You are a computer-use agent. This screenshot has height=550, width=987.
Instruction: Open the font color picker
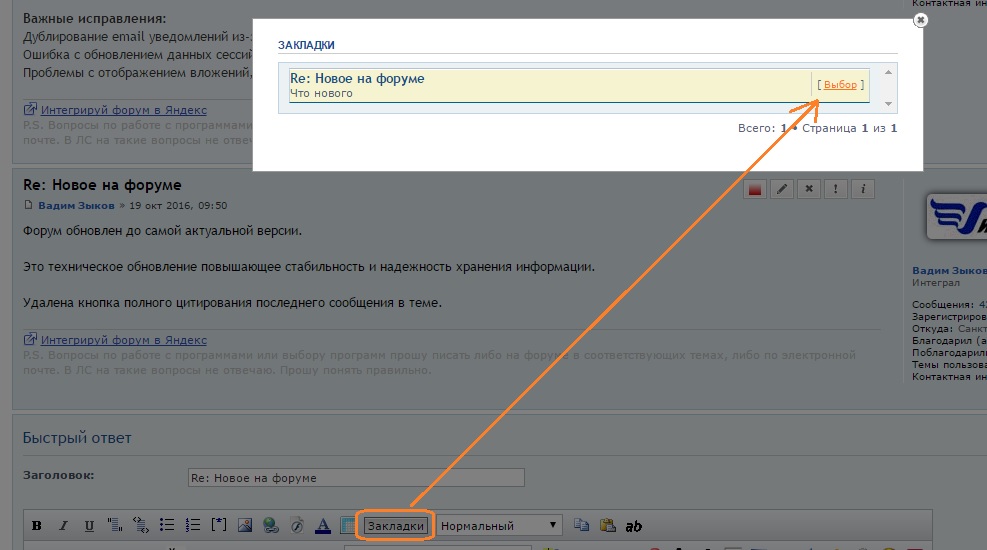(x=323, y=526)
